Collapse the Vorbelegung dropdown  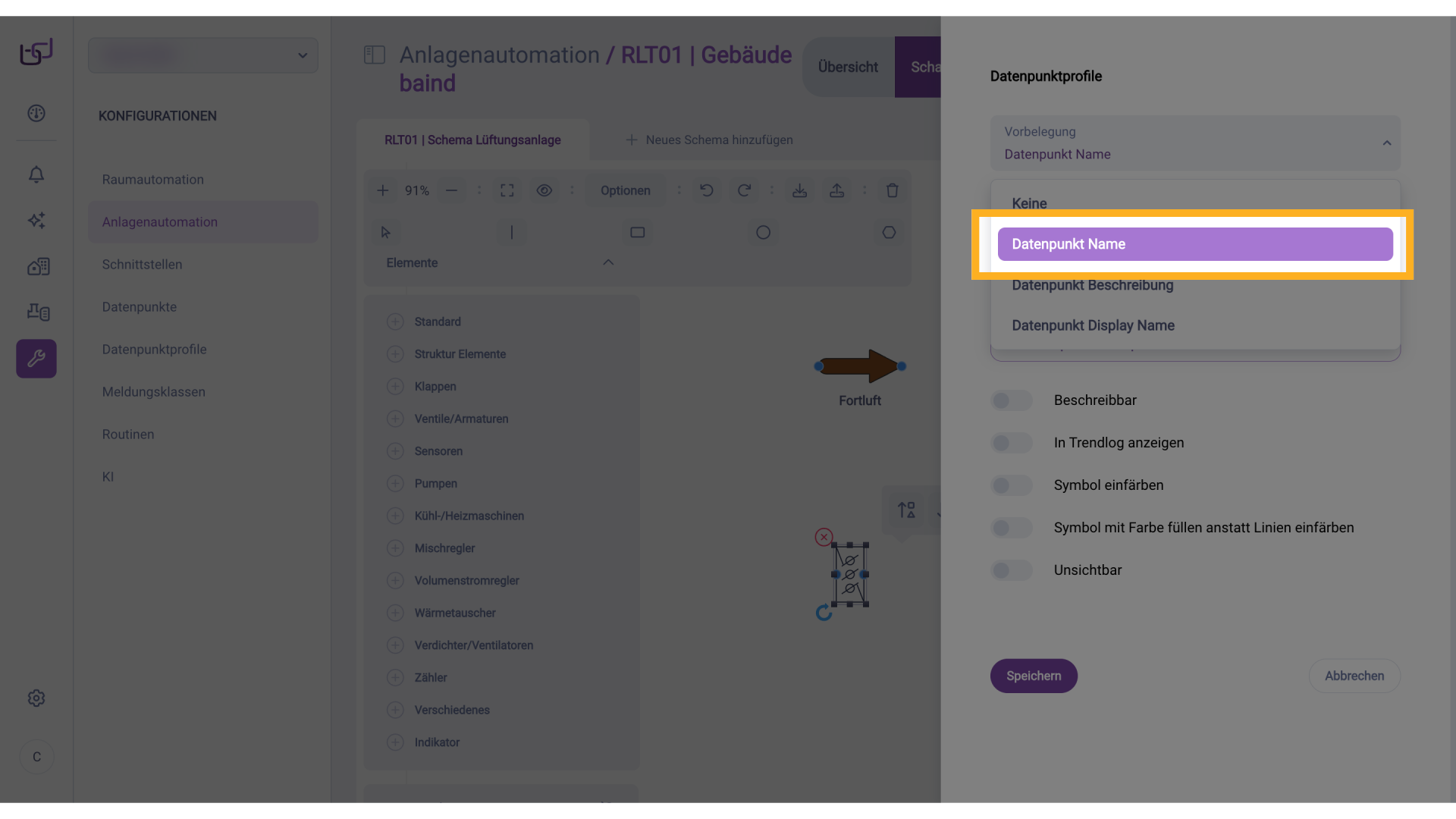(1386, 143)
